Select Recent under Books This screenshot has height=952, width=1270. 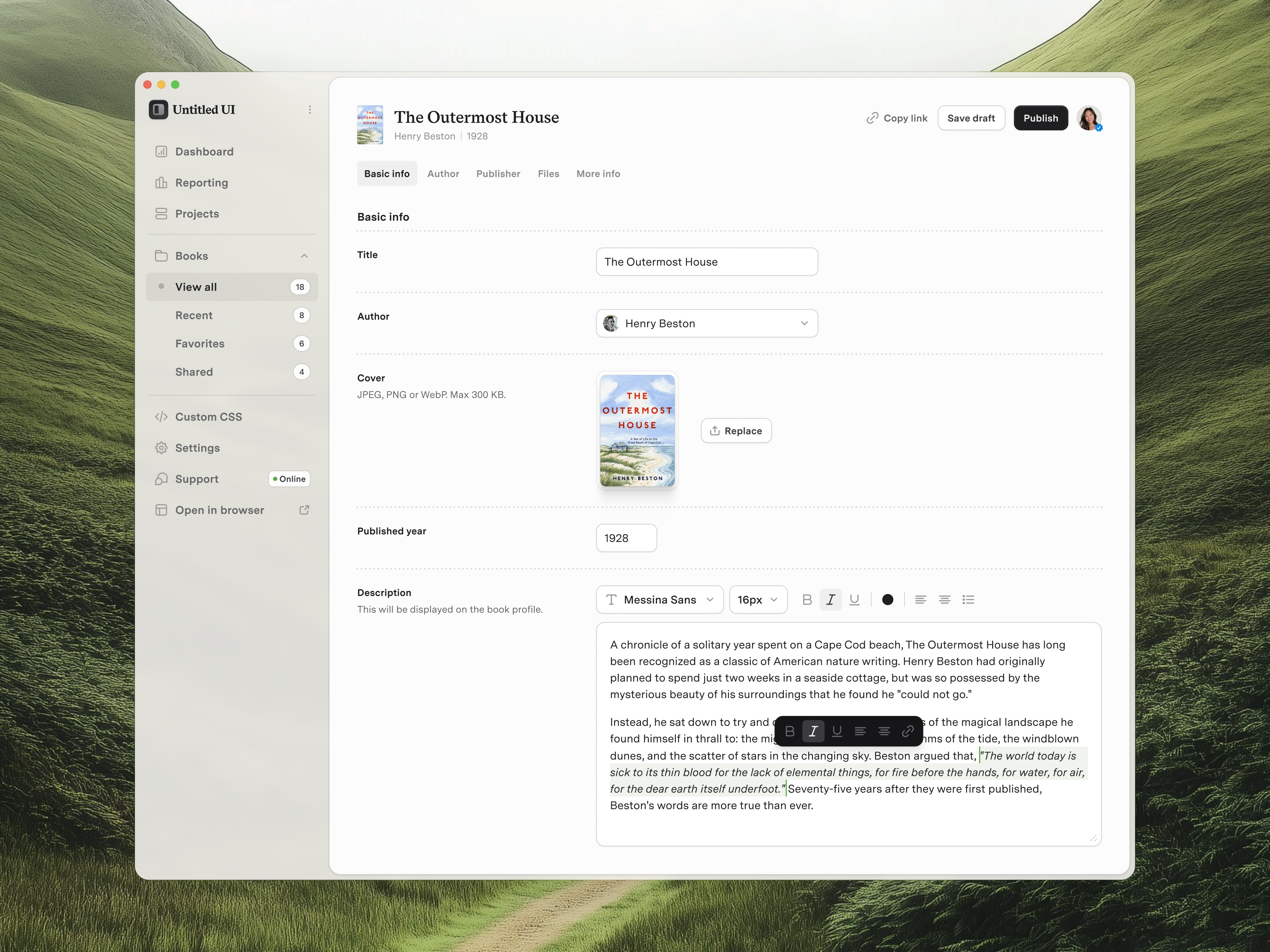232,315
